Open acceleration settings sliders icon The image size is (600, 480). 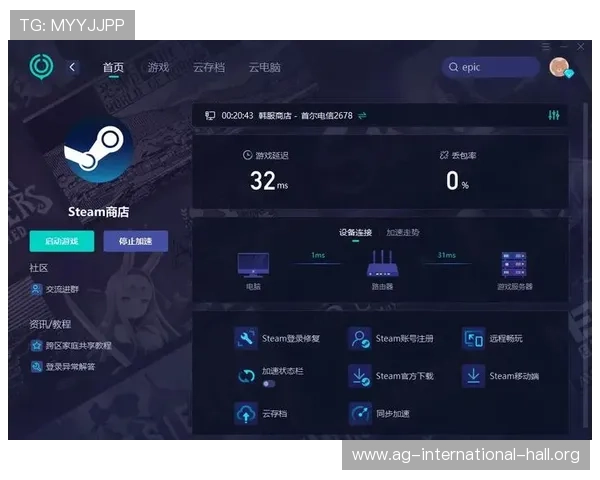tap(554, 115)
